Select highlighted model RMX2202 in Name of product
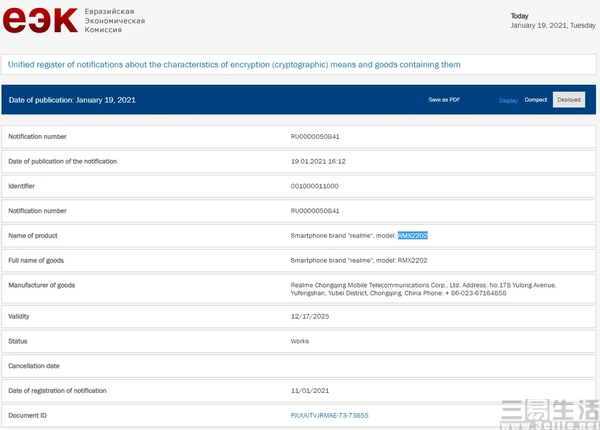The width and height of the screenshot is (600, 430). coord(412,236)
